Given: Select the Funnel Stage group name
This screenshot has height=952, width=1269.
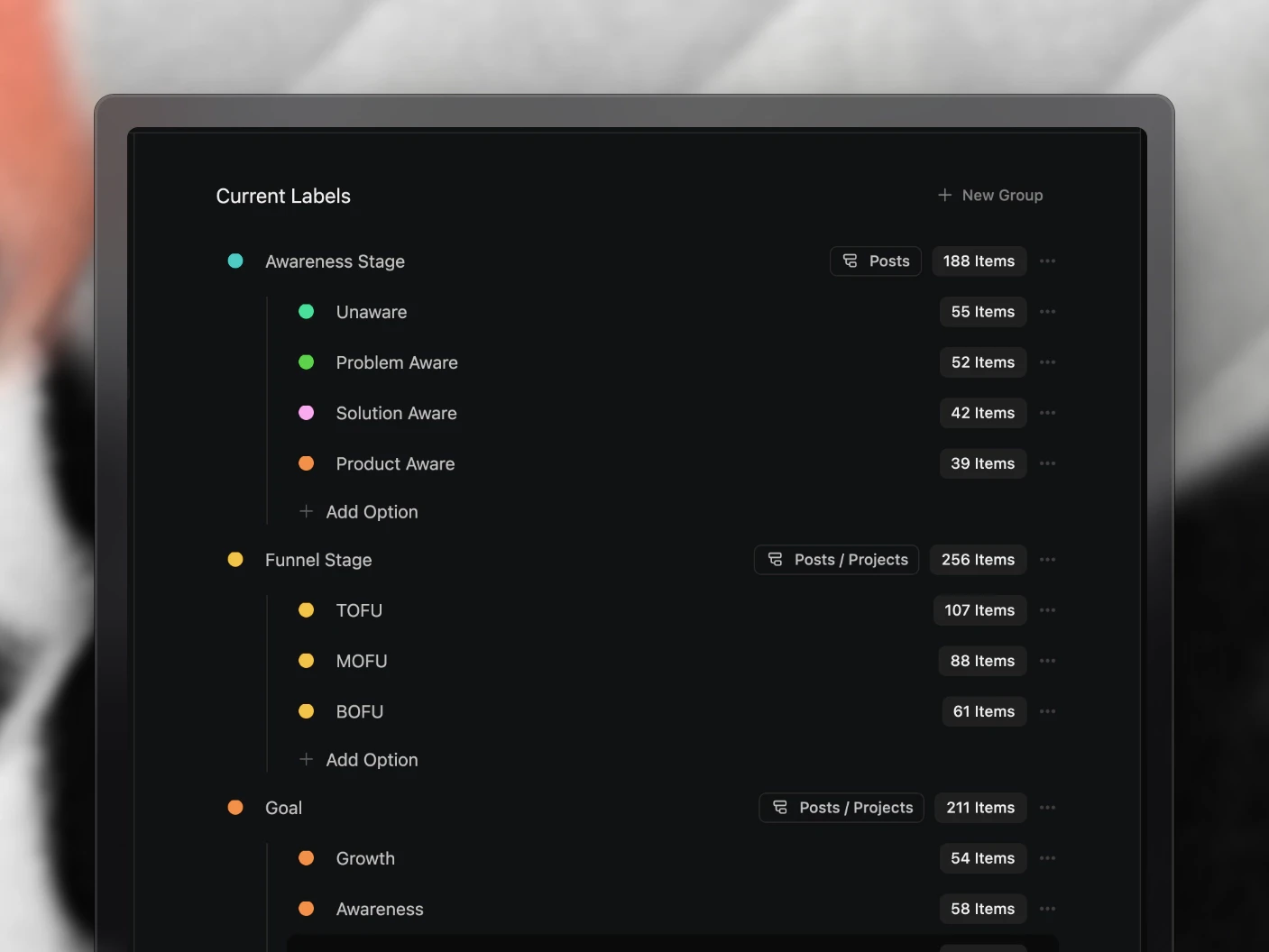Looking at the screenshot, I should tap(318, 560).
